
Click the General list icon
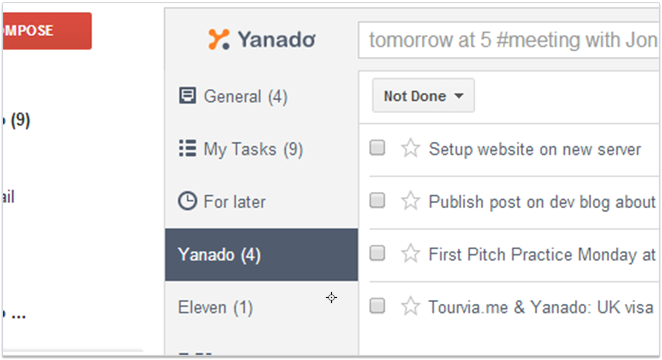(187, 95)
